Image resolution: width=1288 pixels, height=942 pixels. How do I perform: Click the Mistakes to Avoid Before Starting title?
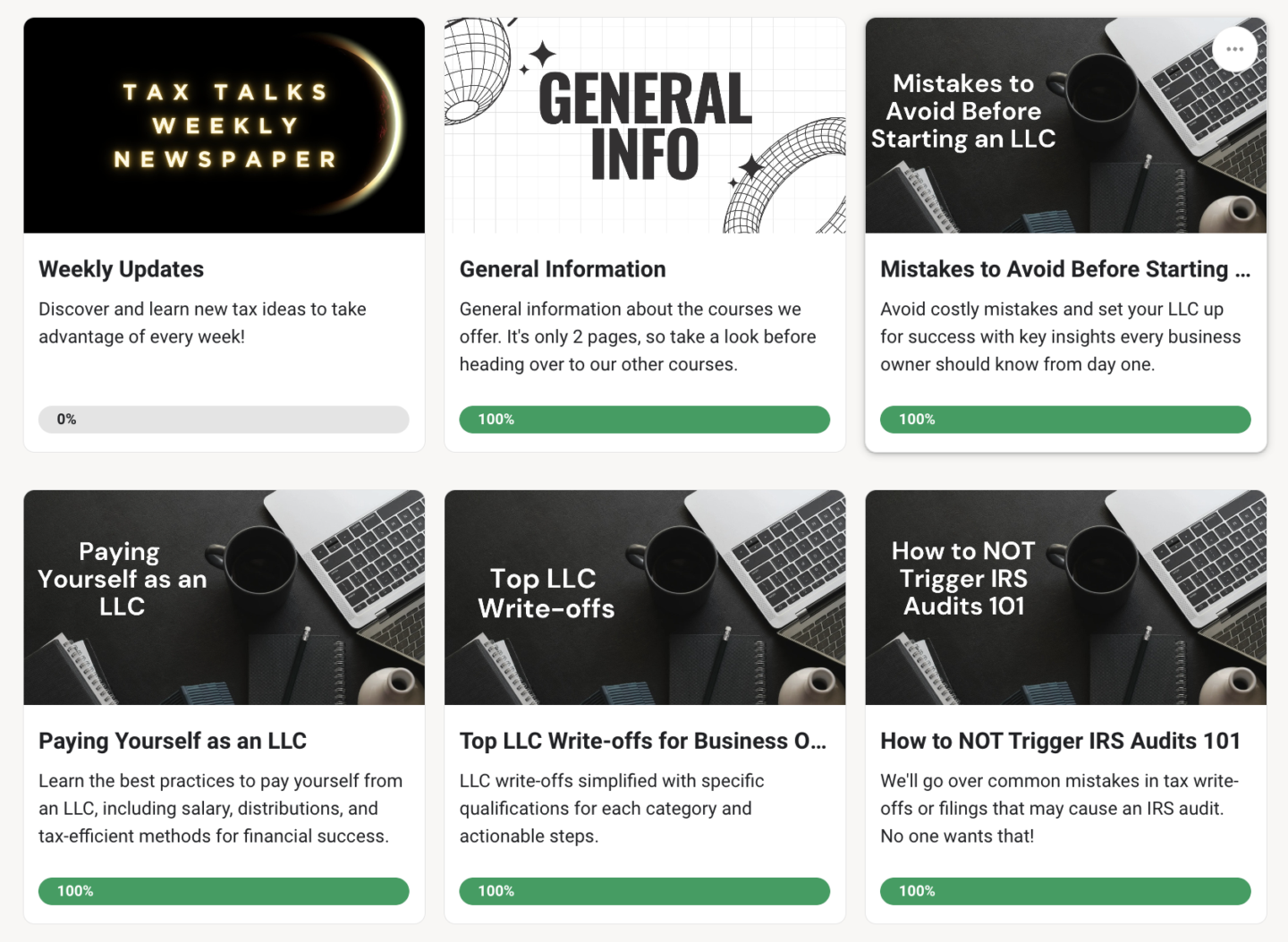(1065, 269)
